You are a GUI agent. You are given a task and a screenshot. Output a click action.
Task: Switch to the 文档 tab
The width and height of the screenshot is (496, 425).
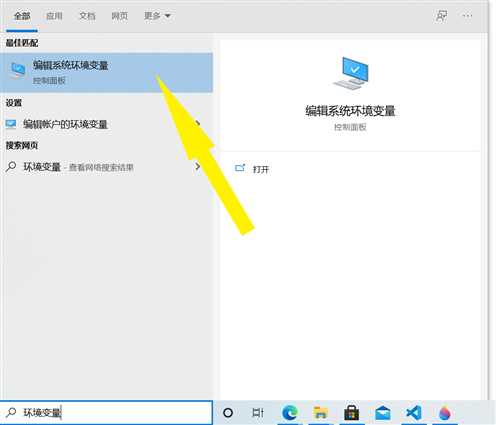coord(87,16)
